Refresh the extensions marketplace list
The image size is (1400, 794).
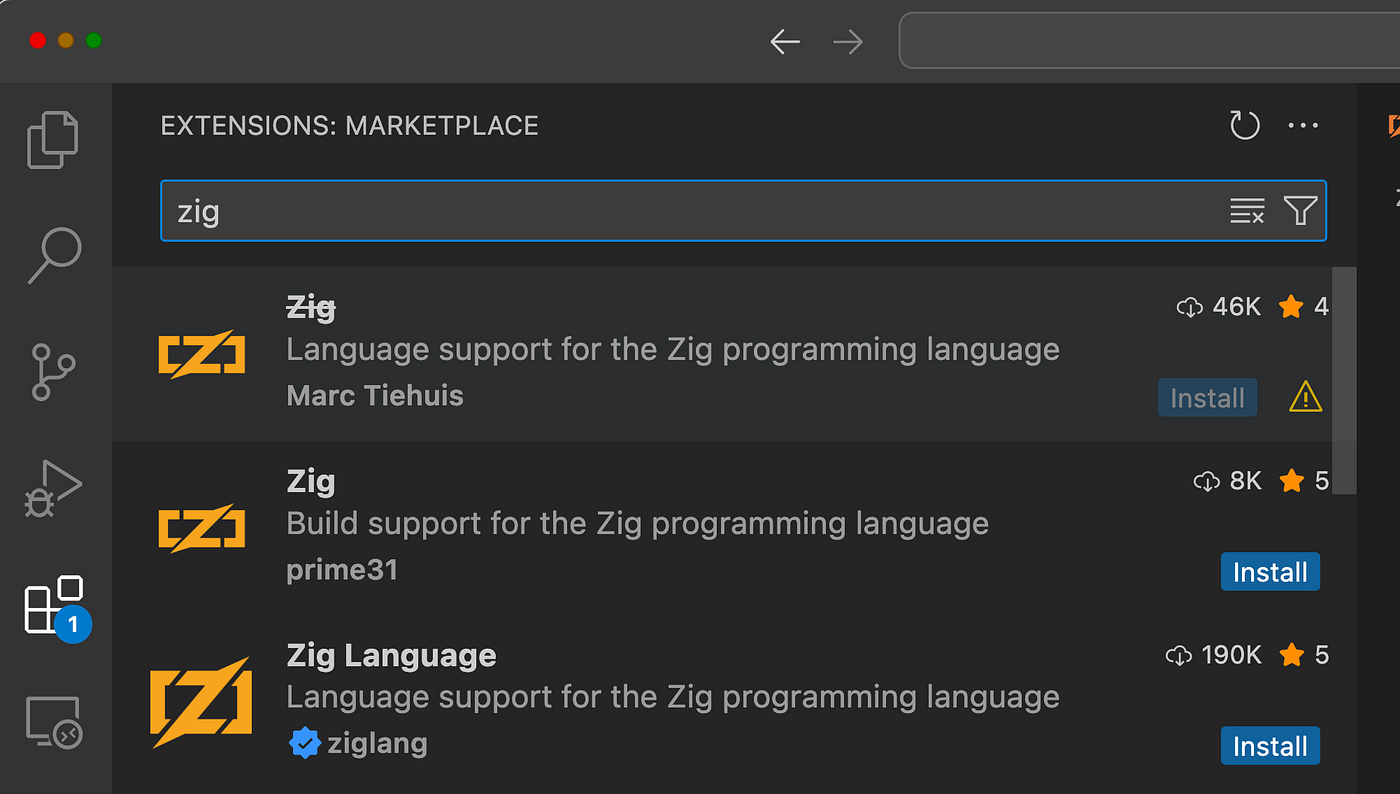point(1244,126)
